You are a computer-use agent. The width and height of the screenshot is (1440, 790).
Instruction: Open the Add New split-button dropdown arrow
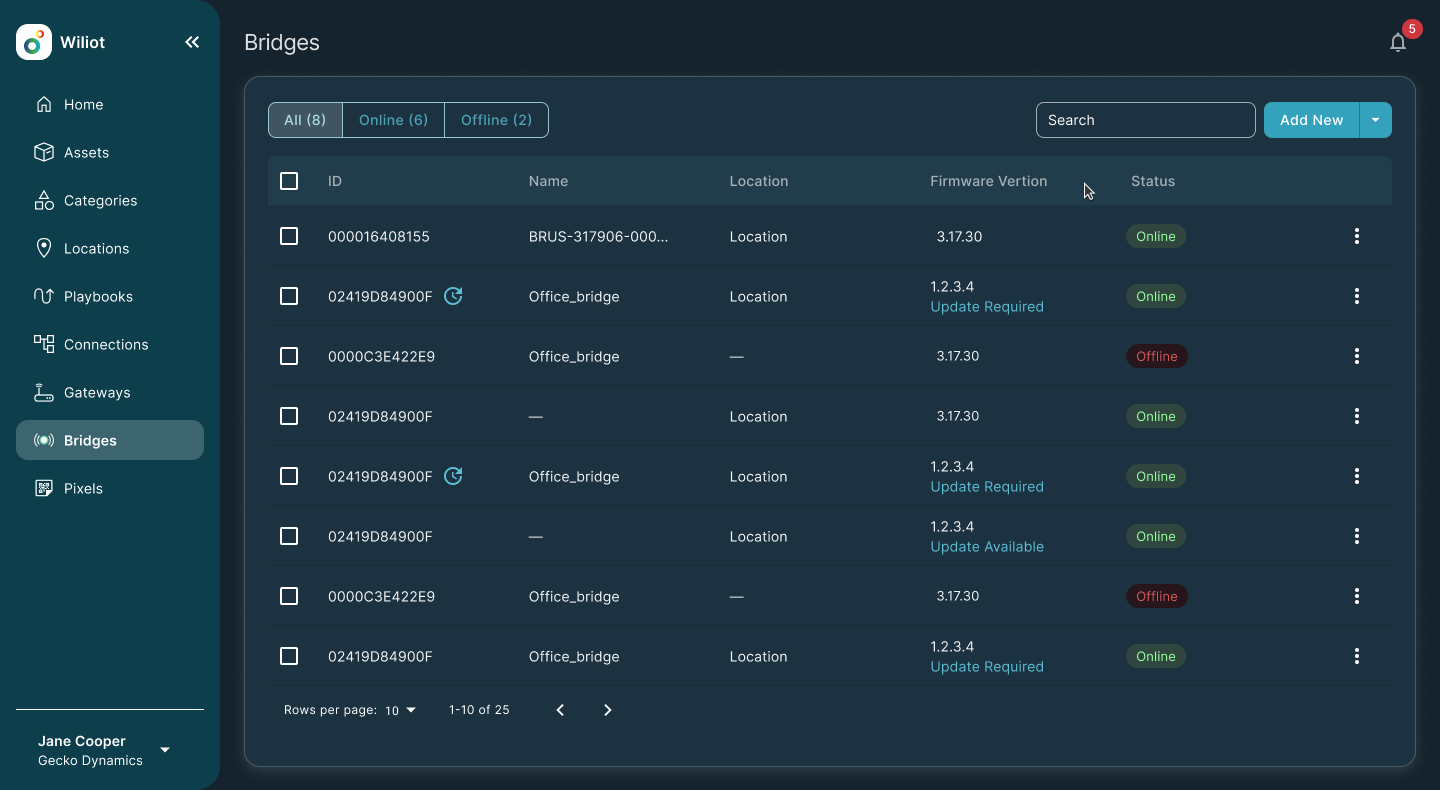coord(1375,120)
